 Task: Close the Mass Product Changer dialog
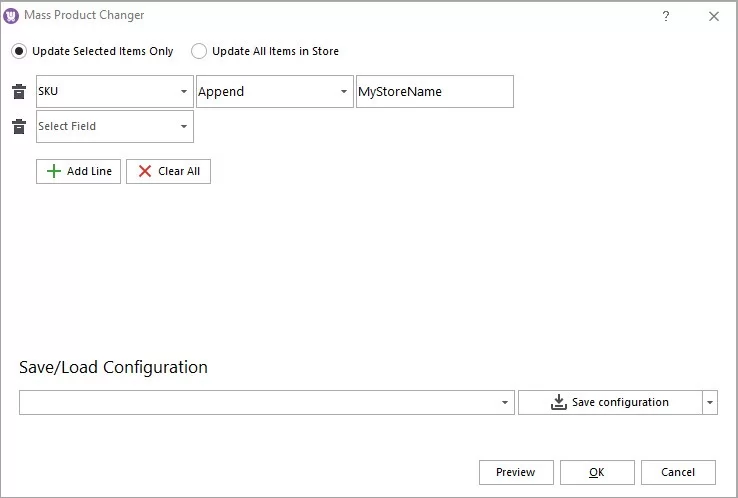pyautogui.click(x=713, y=16)
